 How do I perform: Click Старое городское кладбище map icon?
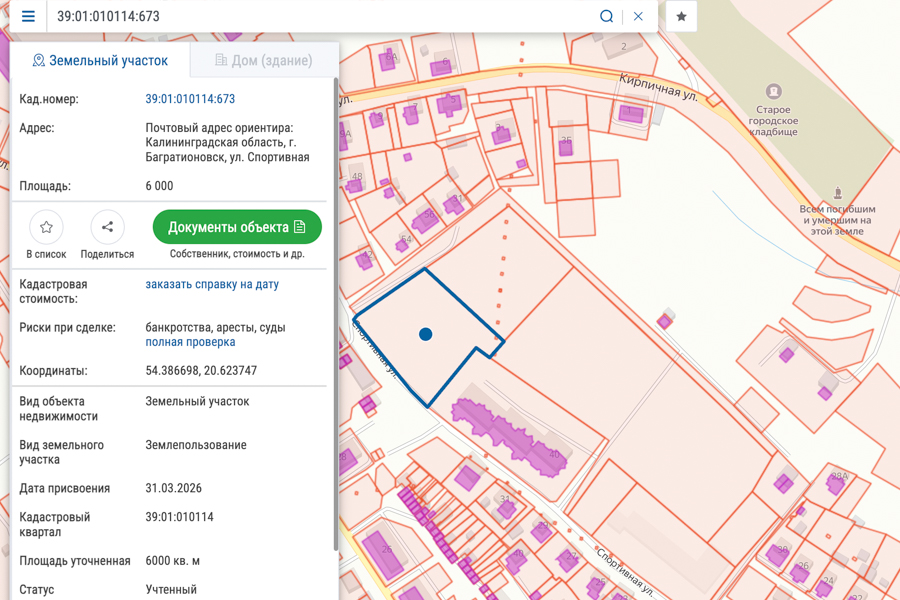[x=773, y=91]
